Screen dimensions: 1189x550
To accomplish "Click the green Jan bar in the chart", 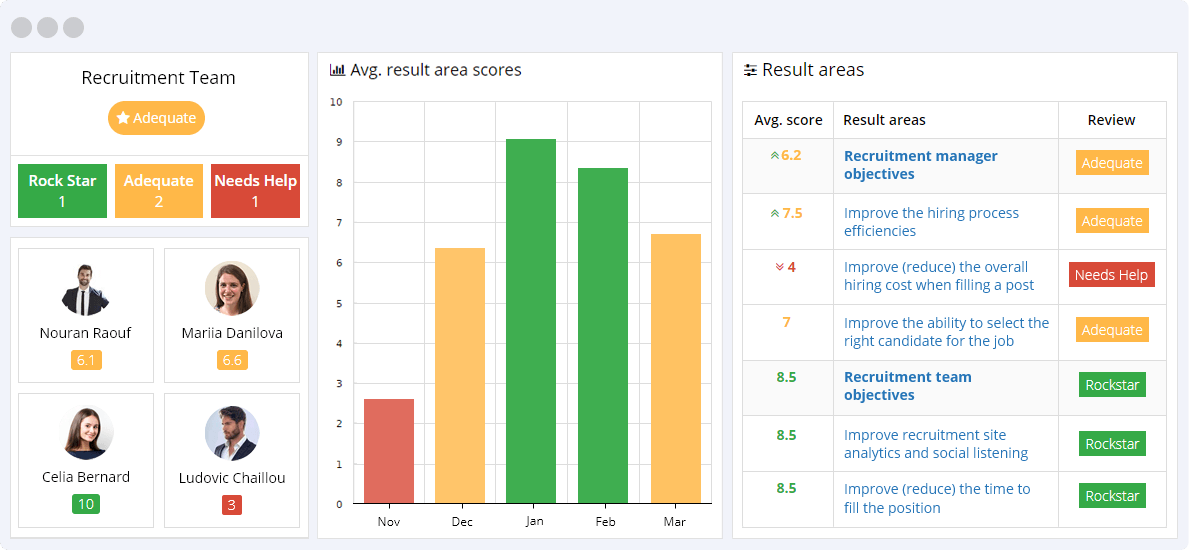I will (x=532, y=321).
